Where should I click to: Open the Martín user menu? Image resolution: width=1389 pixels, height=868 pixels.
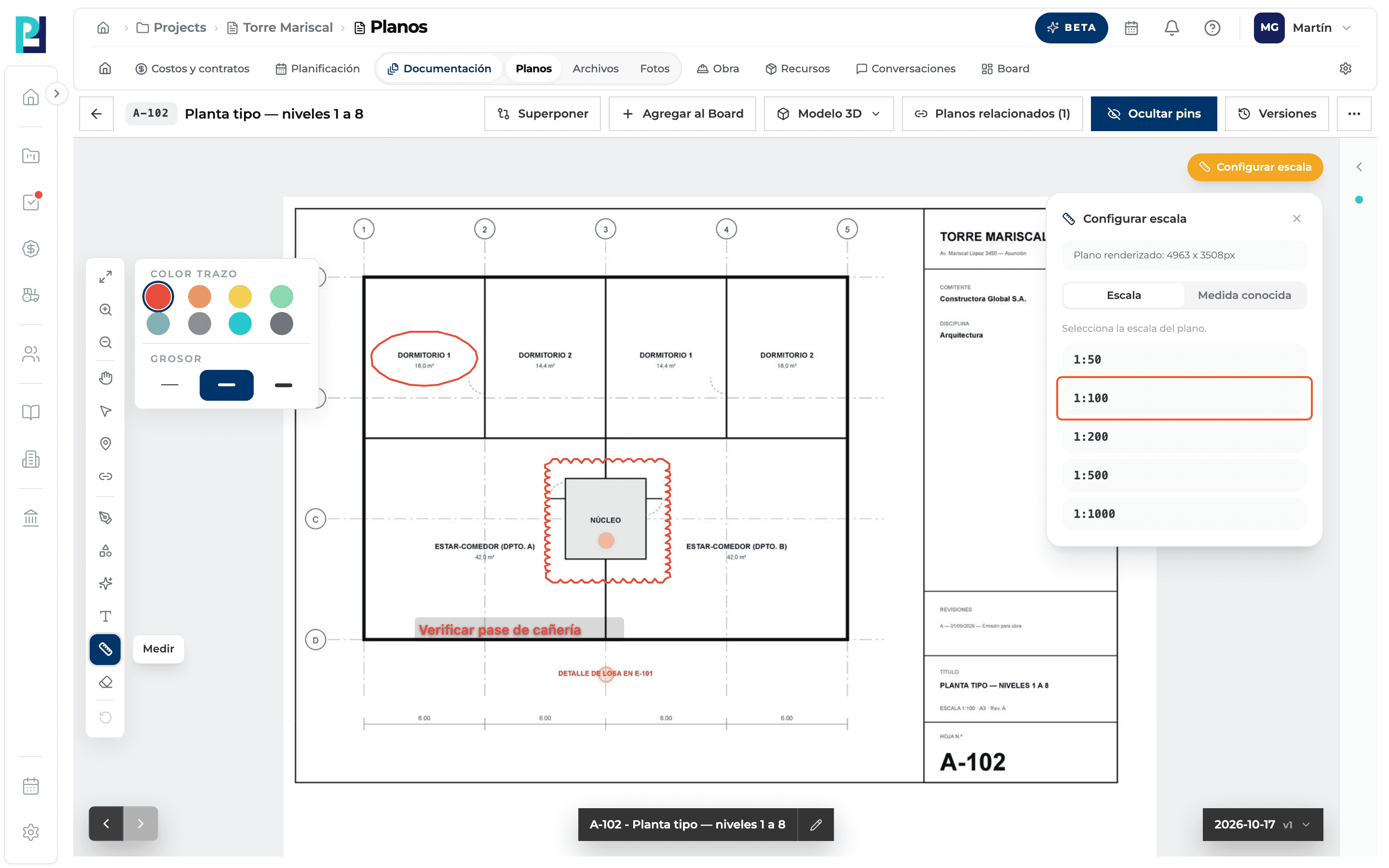[x=1302, y=27]
